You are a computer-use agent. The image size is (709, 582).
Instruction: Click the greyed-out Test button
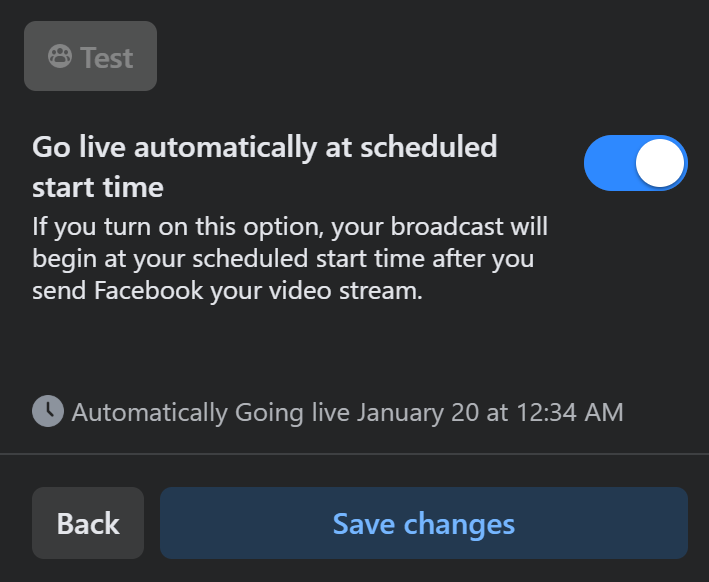click(x=90, y=56)
